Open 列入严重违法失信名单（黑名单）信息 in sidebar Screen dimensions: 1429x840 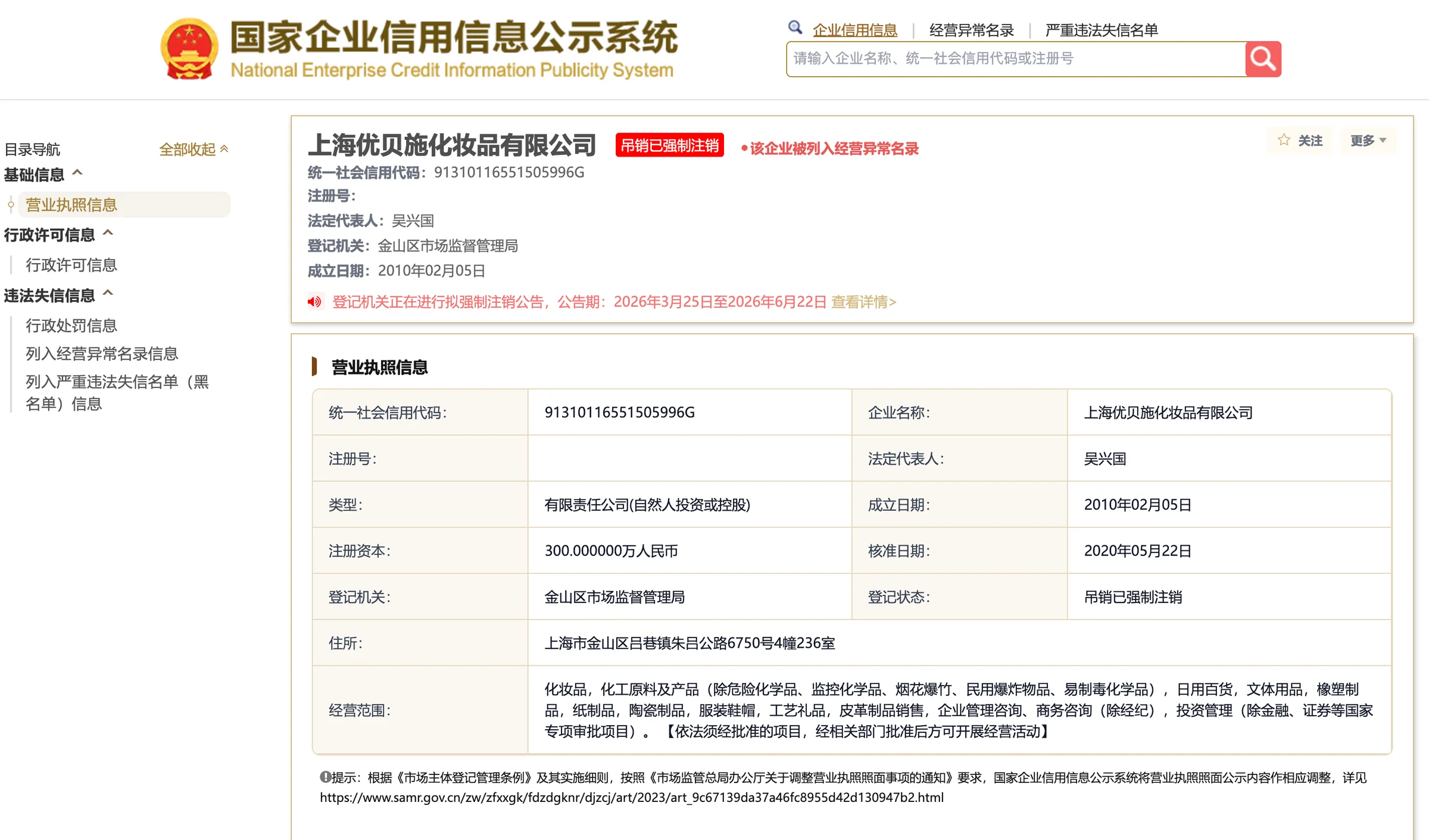click(x=117, y=393)
